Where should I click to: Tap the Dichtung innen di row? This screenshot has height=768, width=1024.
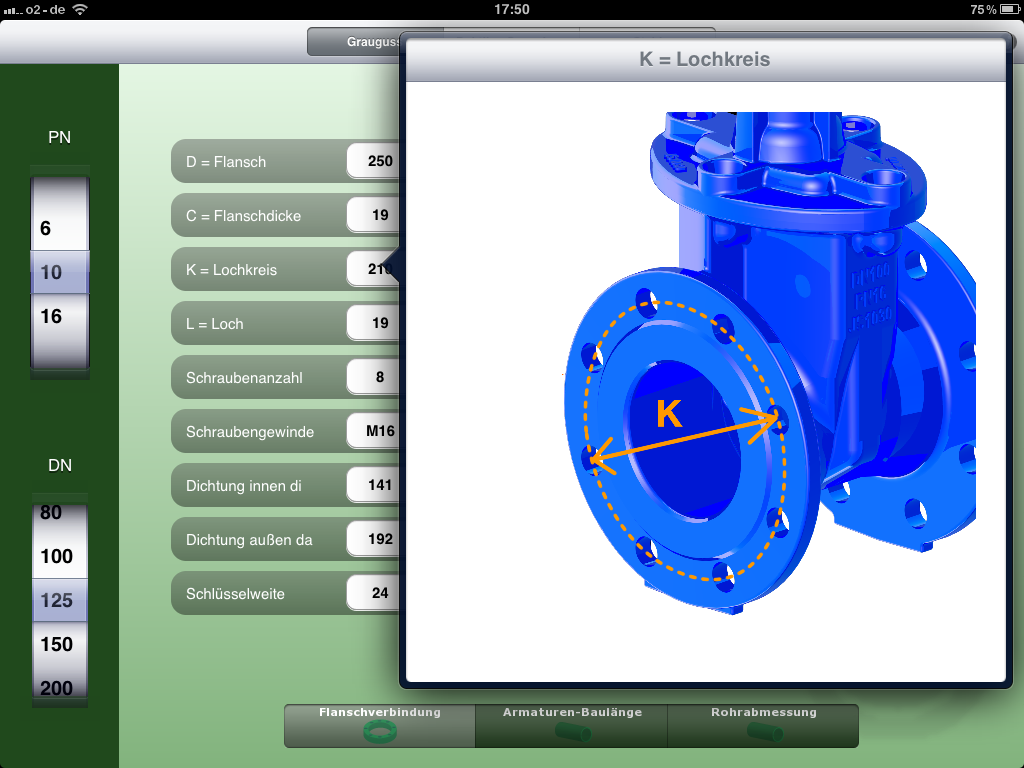(x=262, y=485)
